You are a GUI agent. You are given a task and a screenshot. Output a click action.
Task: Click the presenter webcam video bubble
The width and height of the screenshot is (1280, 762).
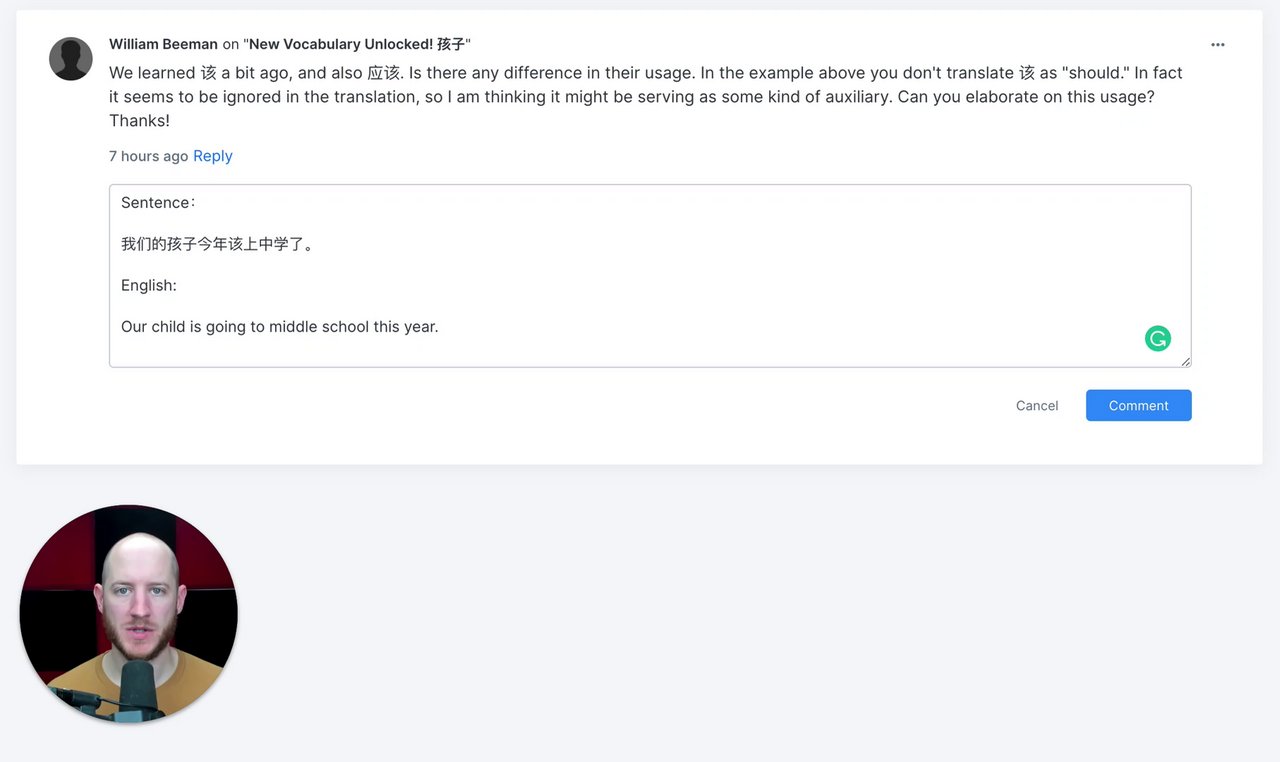(129, 614)
